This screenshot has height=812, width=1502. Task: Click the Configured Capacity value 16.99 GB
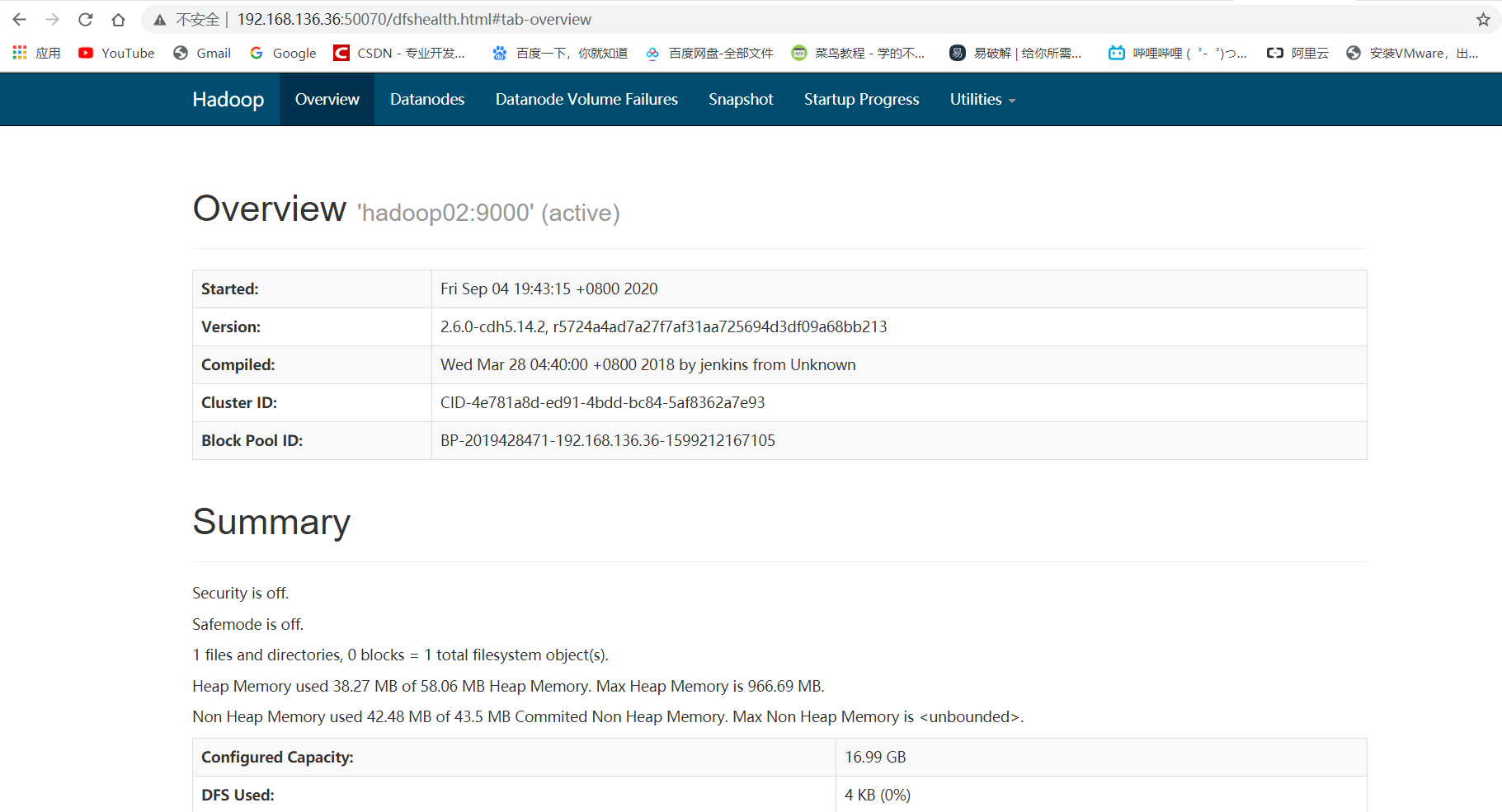[x=875, y=757]
